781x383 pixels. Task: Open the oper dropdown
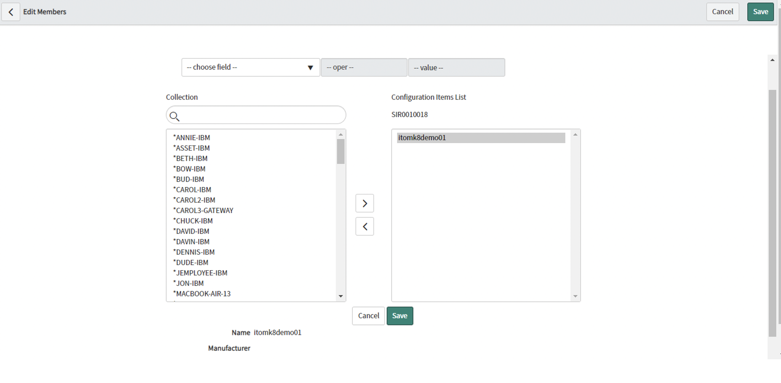[364, 67]
